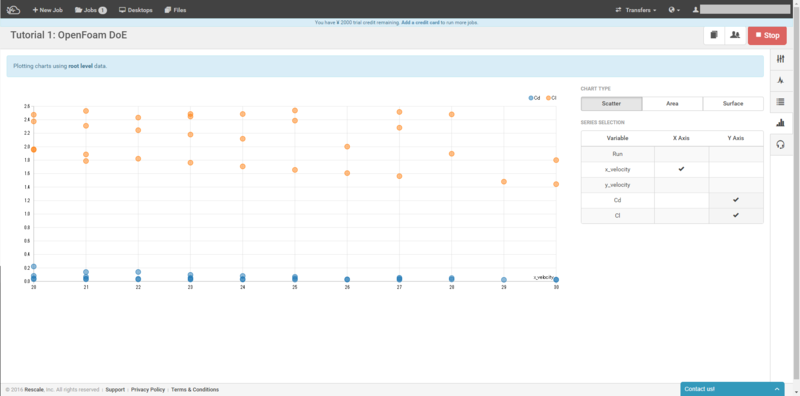Follow the Add a credit card link

click(420, 22)
